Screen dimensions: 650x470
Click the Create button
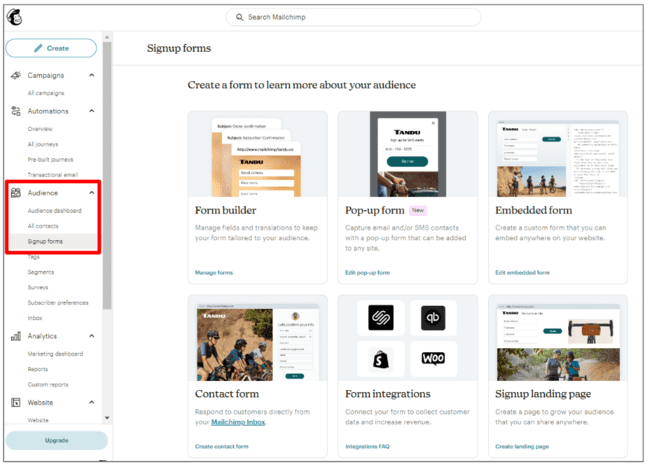coord(51,48)
